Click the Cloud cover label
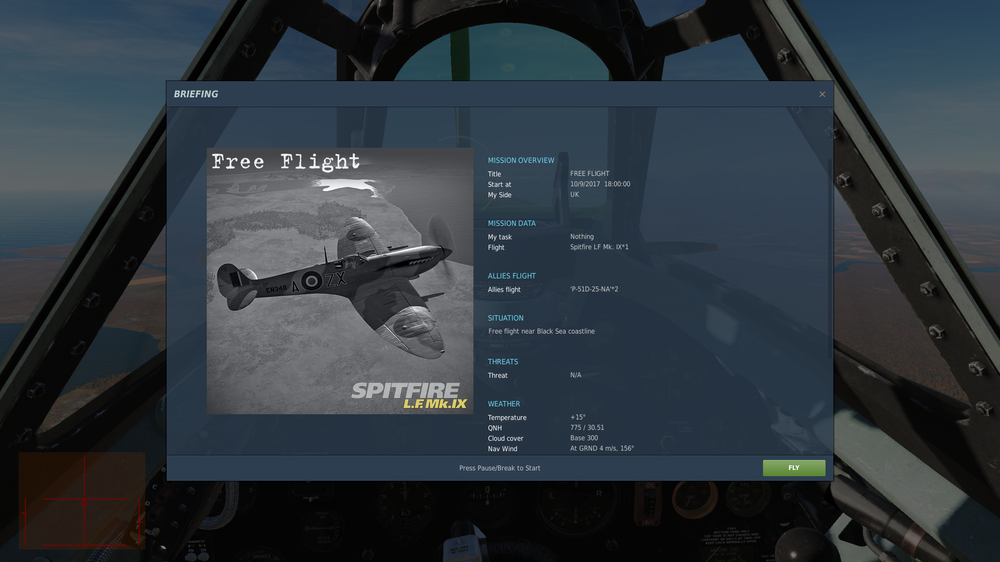The height and width of the screenshot is (562, 1000). click(x=505, y=439)
